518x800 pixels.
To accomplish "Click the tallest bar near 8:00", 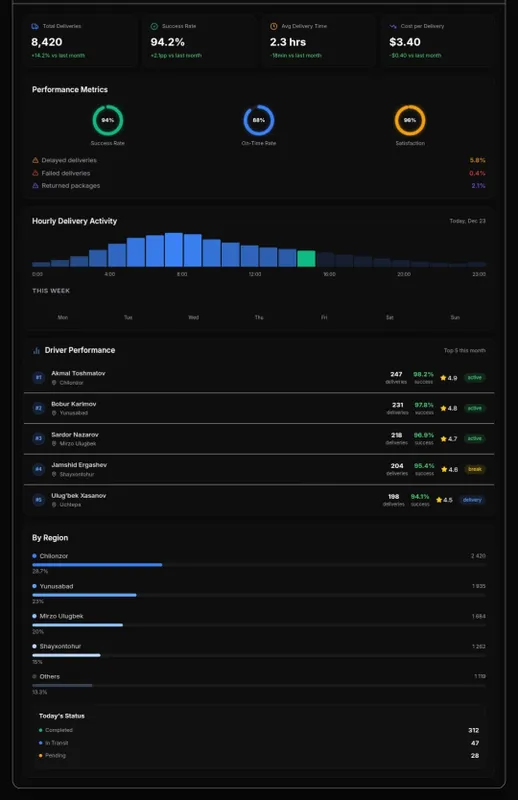I will click(x=174, y=250).
